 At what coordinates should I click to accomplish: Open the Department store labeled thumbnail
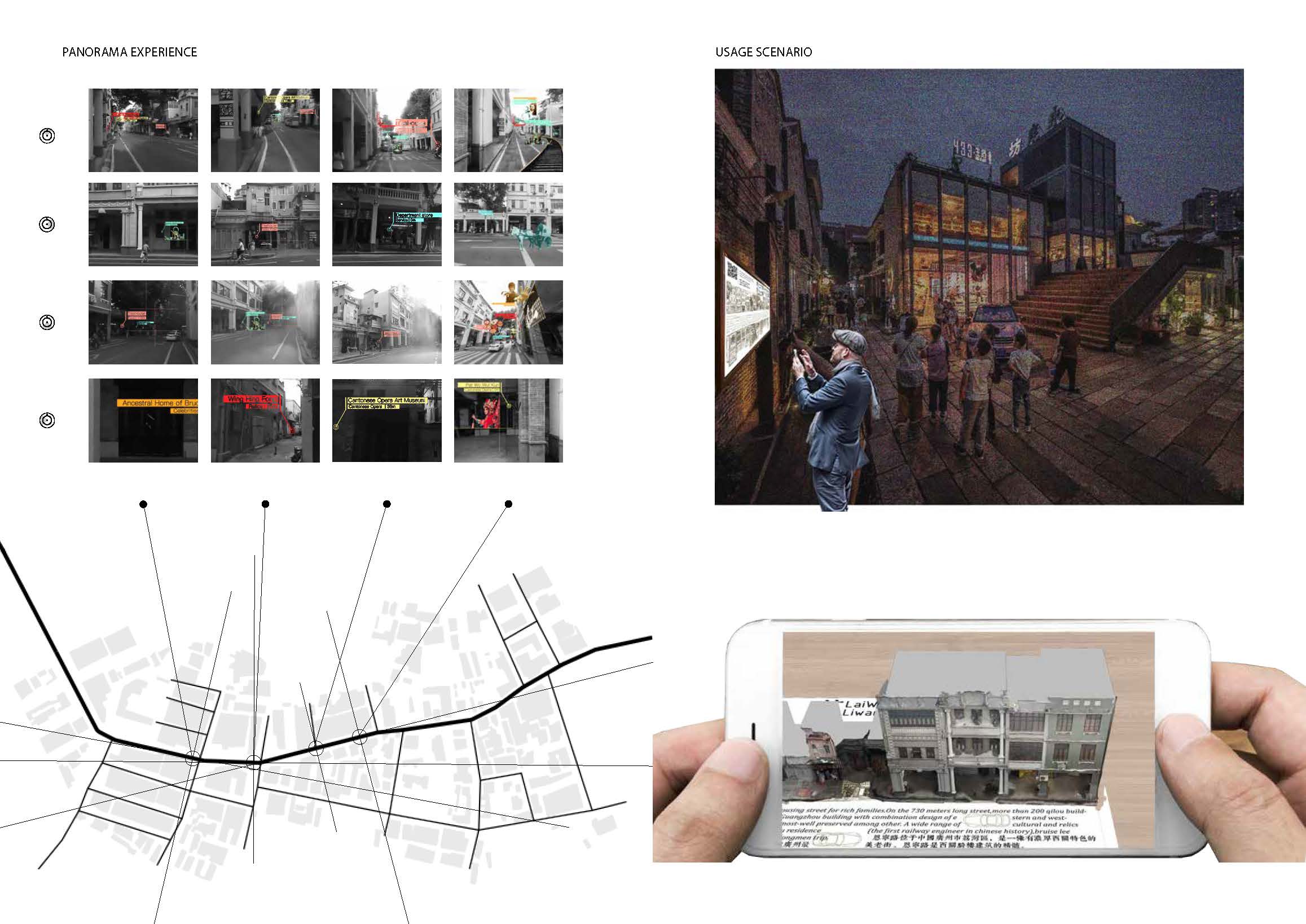pos(387,225)
